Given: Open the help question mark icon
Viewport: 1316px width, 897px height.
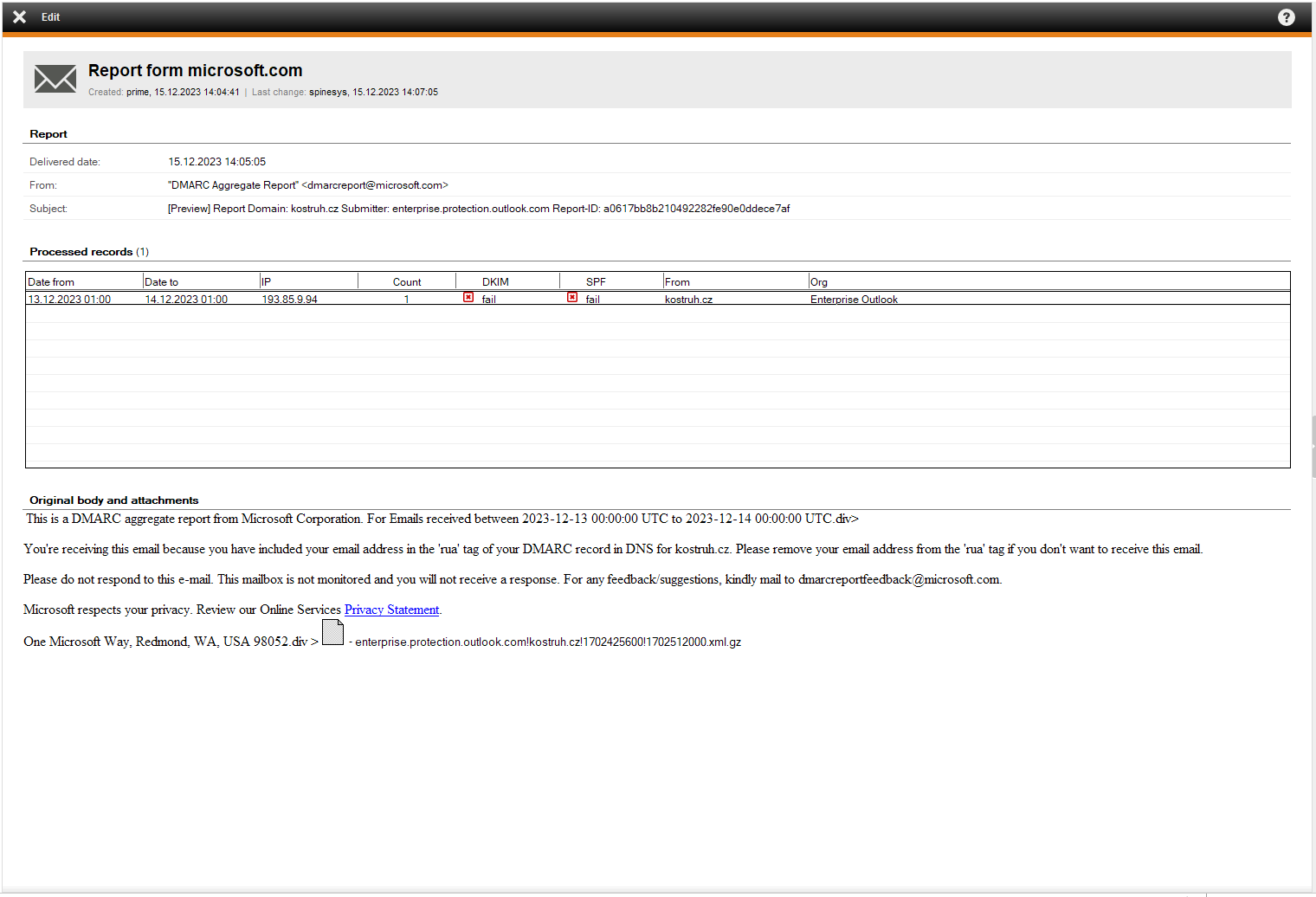Looking at the screenshot, I should tap(1287, 17).
